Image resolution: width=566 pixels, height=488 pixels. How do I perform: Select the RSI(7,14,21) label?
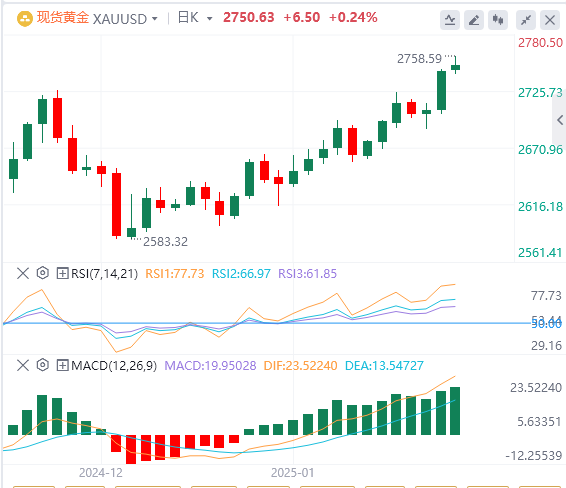104,274
